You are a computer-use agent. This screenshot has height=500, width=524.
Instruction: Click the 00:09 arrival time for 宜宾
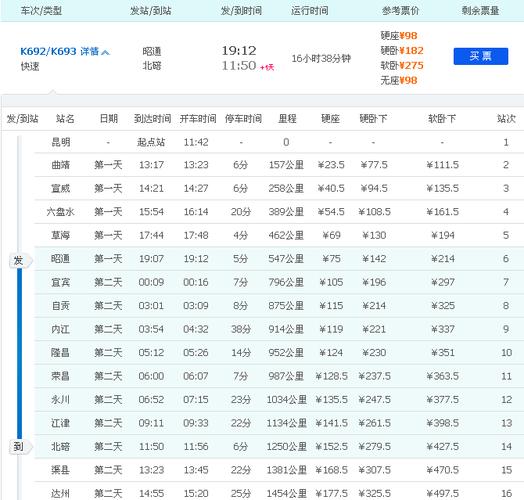click(x=151, y=282)
